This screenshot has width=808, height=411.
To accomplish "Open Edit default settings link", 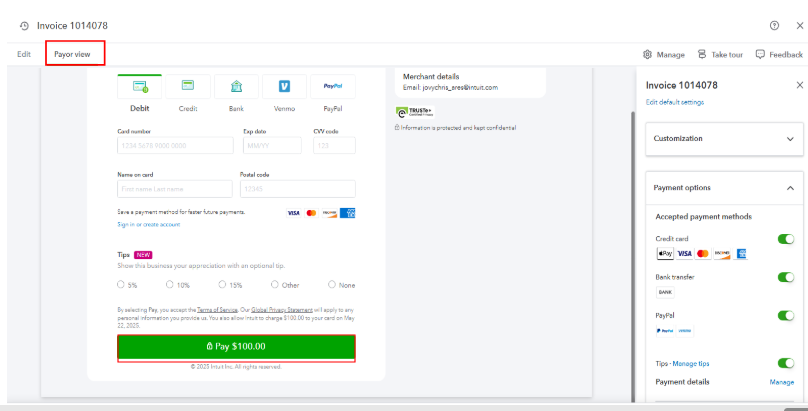I will point(675,102).
